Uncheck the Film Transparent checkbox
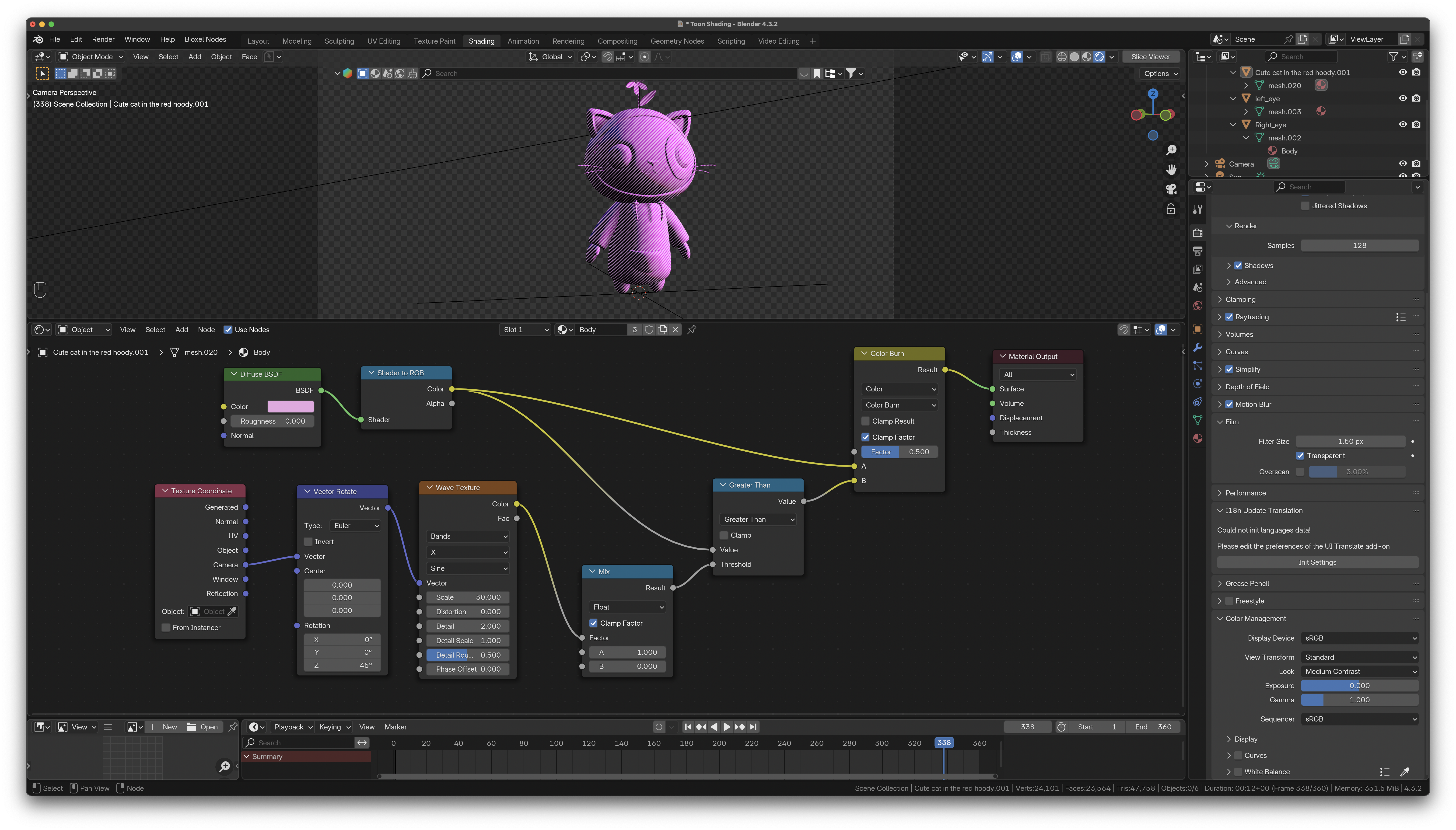The width and height of the screenshot is (1456, 830). click(x=1300, y=456)
